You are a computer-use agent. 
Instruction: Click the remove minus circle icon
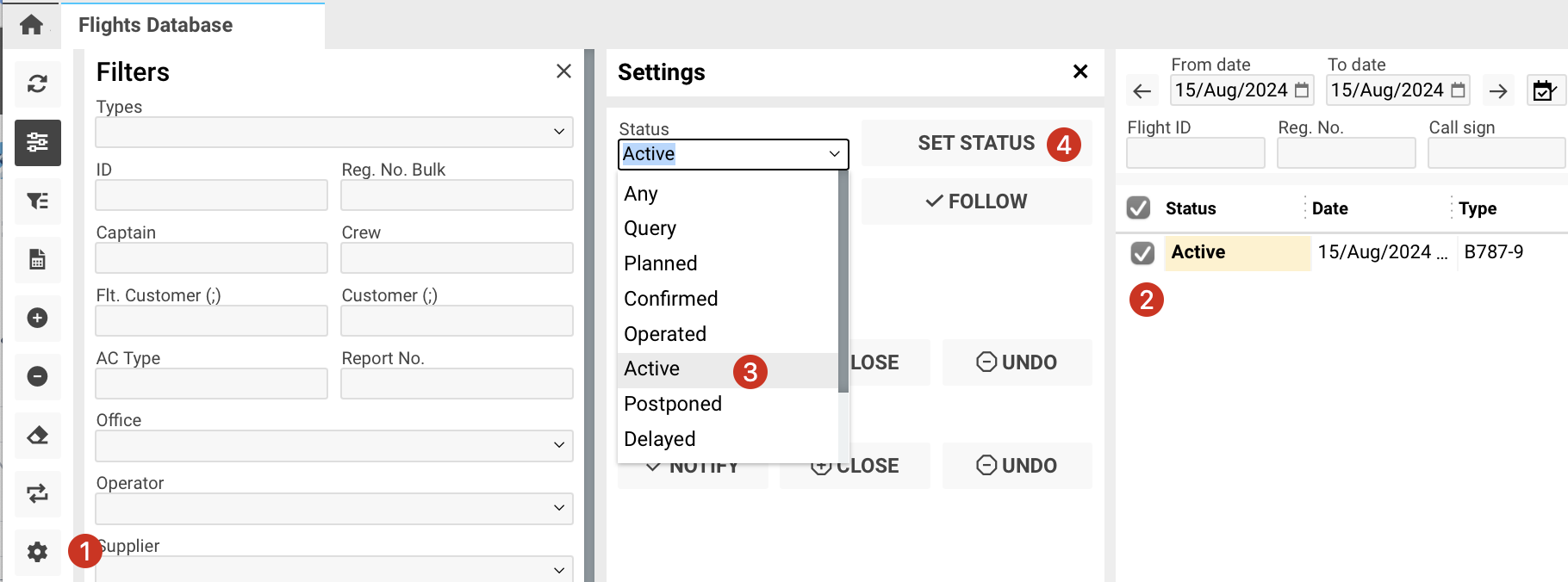(37, 376)
